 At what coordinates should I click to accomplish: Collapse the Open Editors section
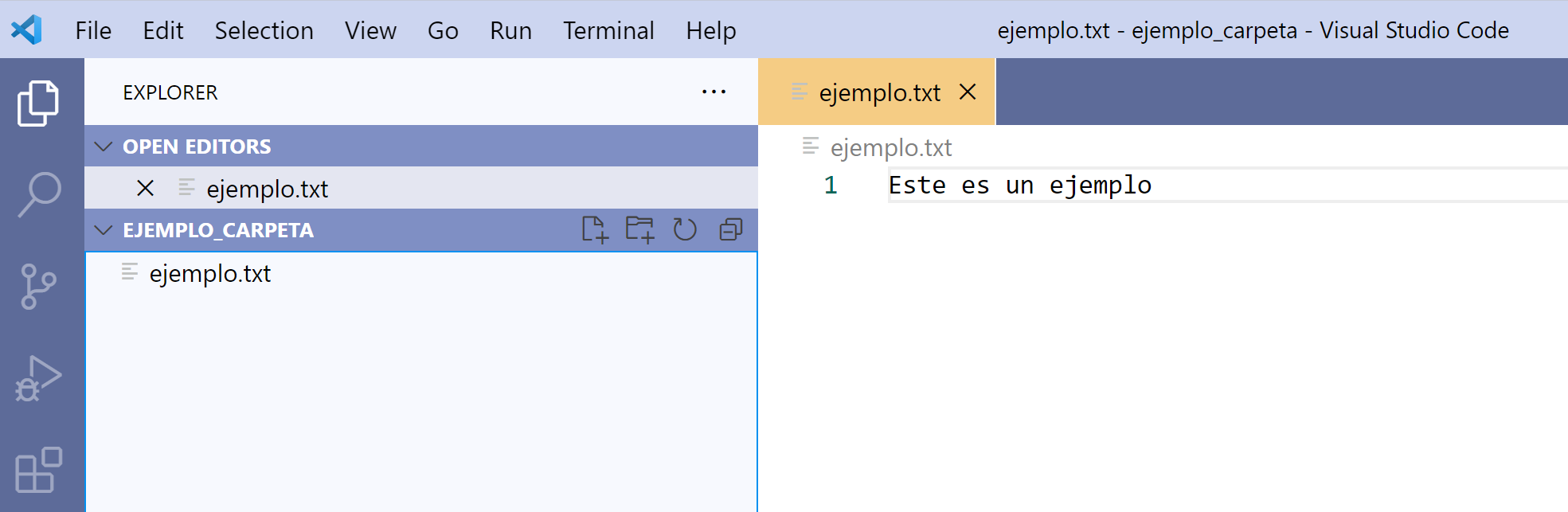coord(104,147)
